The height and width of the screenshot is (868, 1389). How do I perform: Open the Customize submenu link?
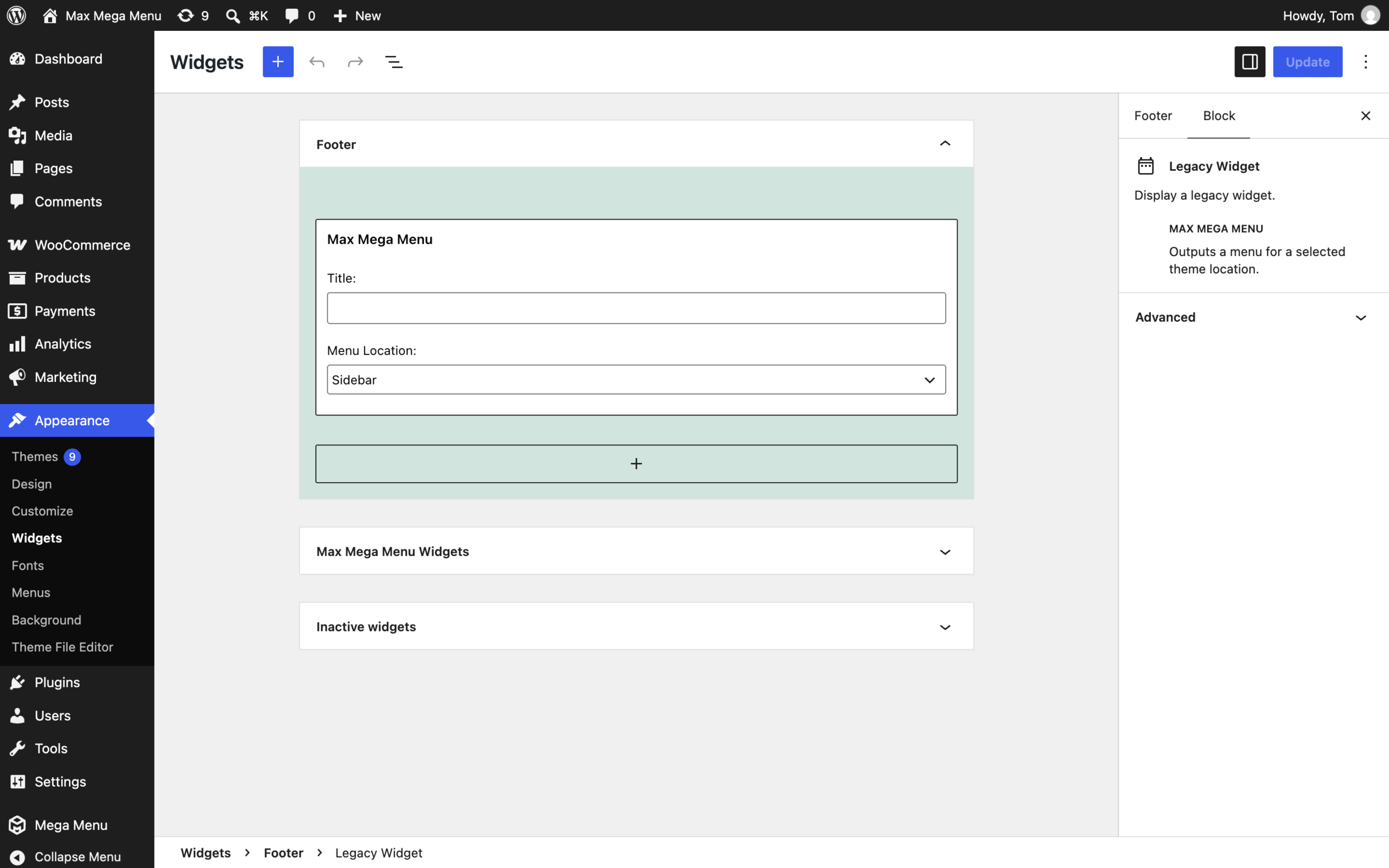(42, 511)
